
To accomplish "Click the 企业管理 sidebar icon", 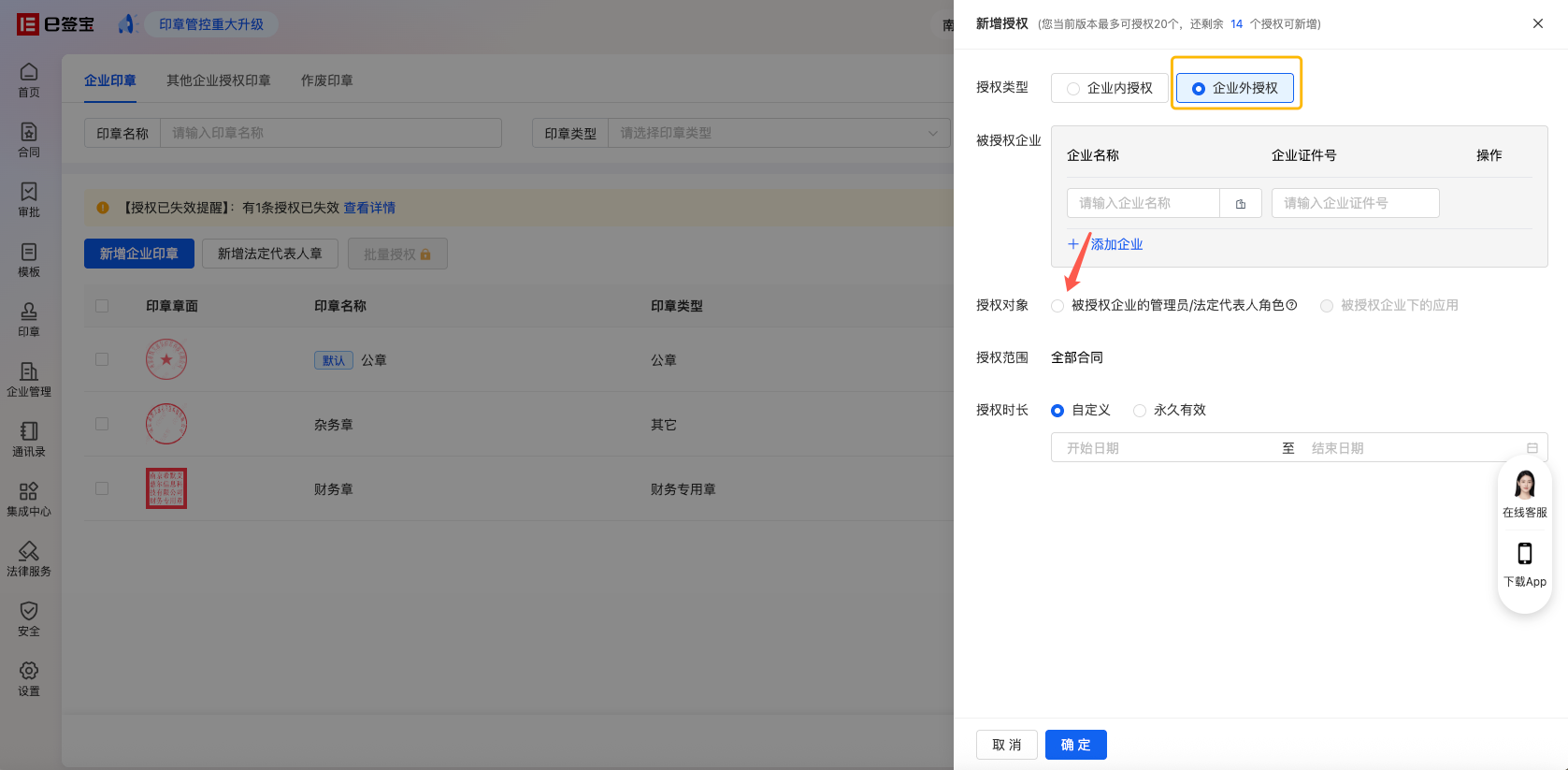I will [x=29, y=371].
